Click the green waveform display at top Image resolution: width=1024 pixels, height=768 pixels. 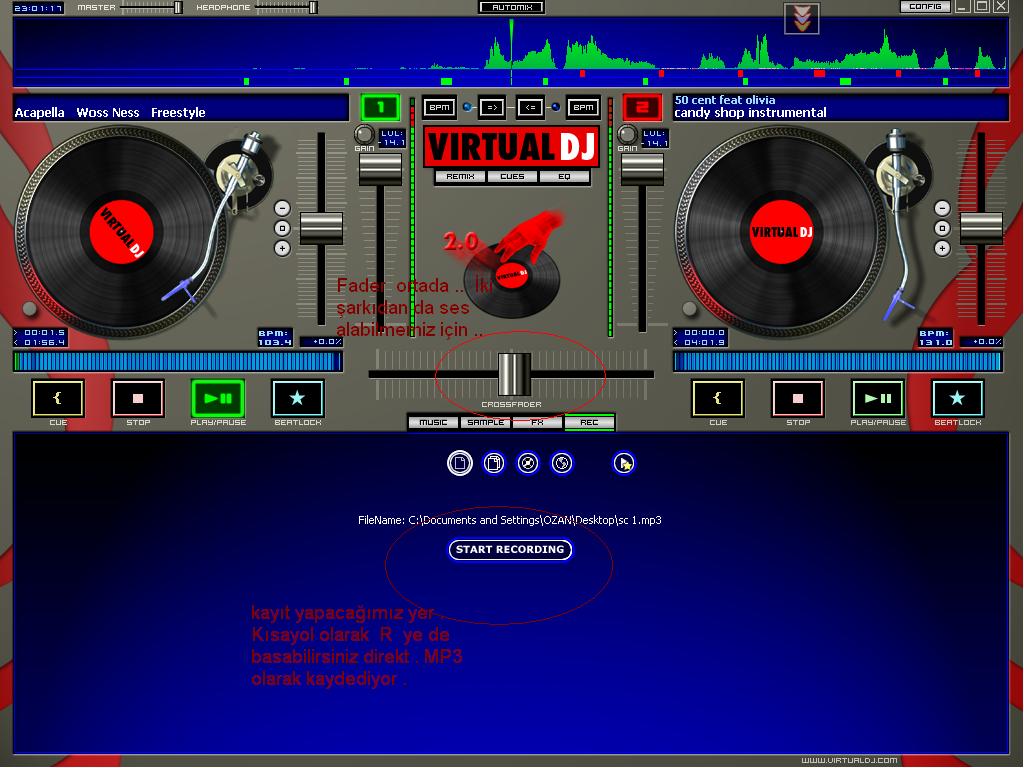tap(511, 52)
